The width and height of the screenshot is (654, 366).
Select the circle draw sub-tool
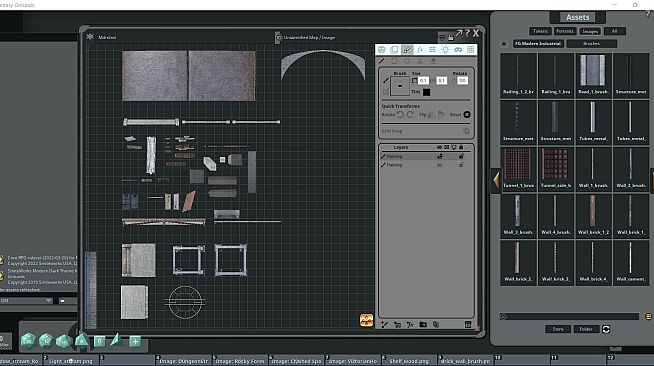tap(407, 61)
